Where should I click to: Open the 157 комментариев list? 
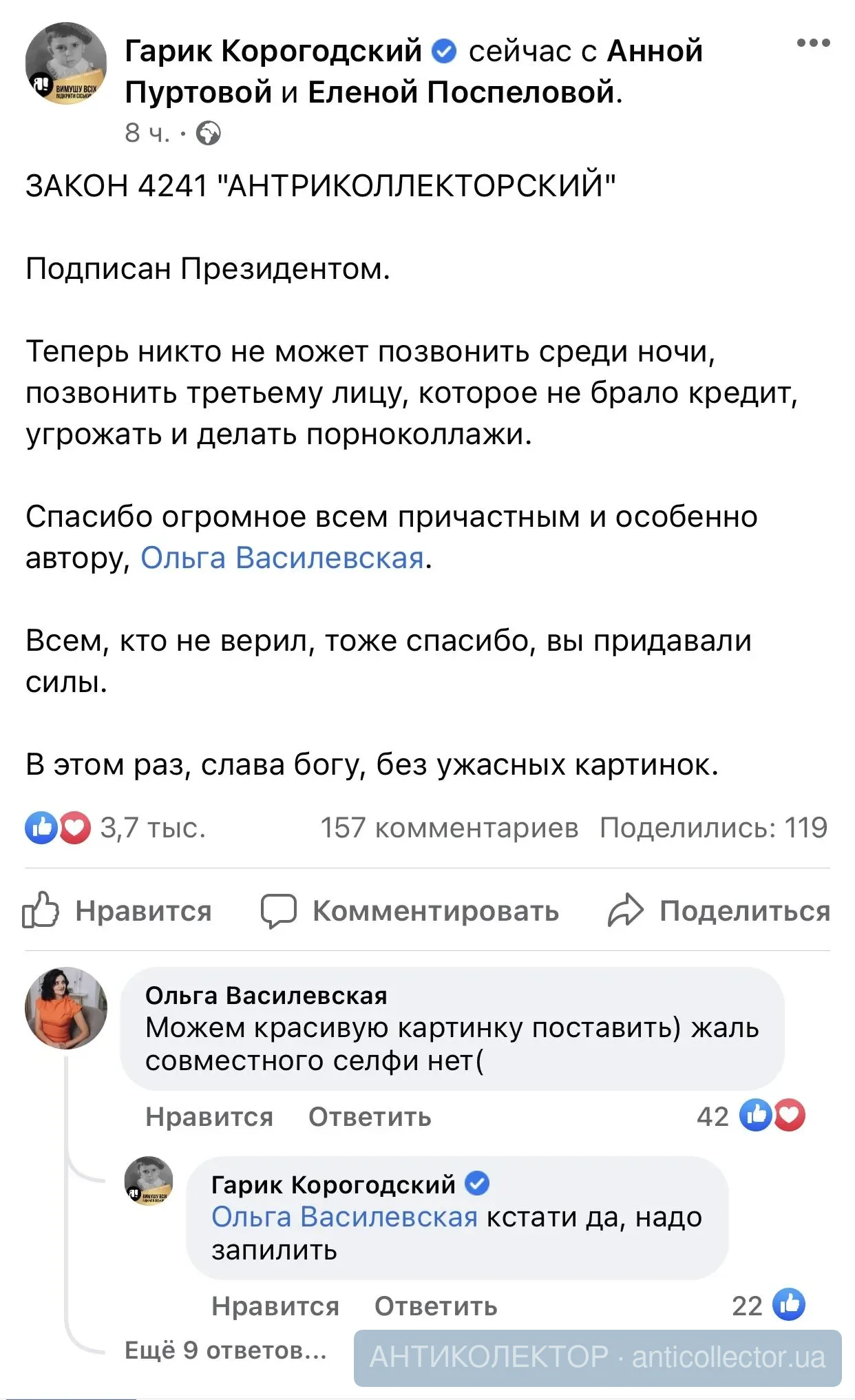click(449, 828)
